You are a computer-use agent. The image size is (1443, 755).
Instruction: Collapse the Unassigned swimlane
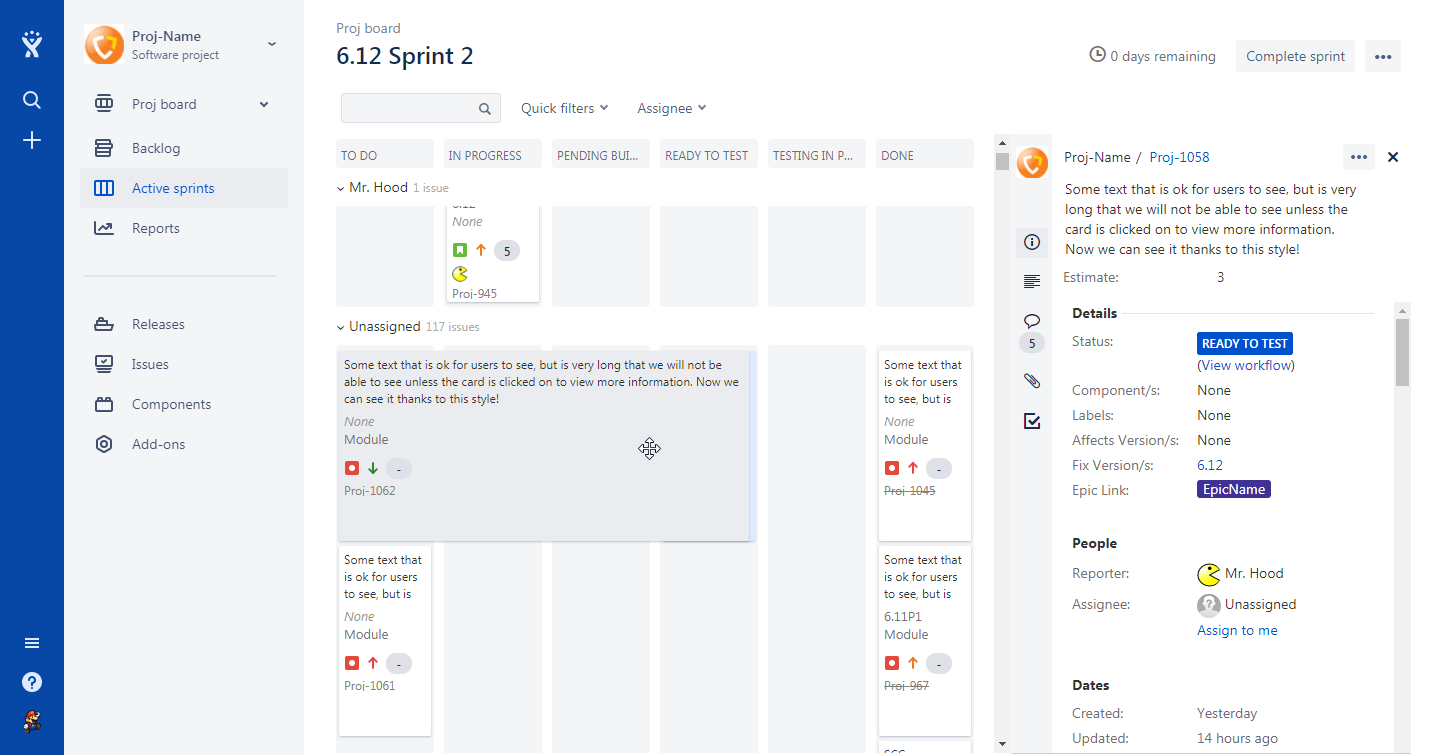click(340, 326)
